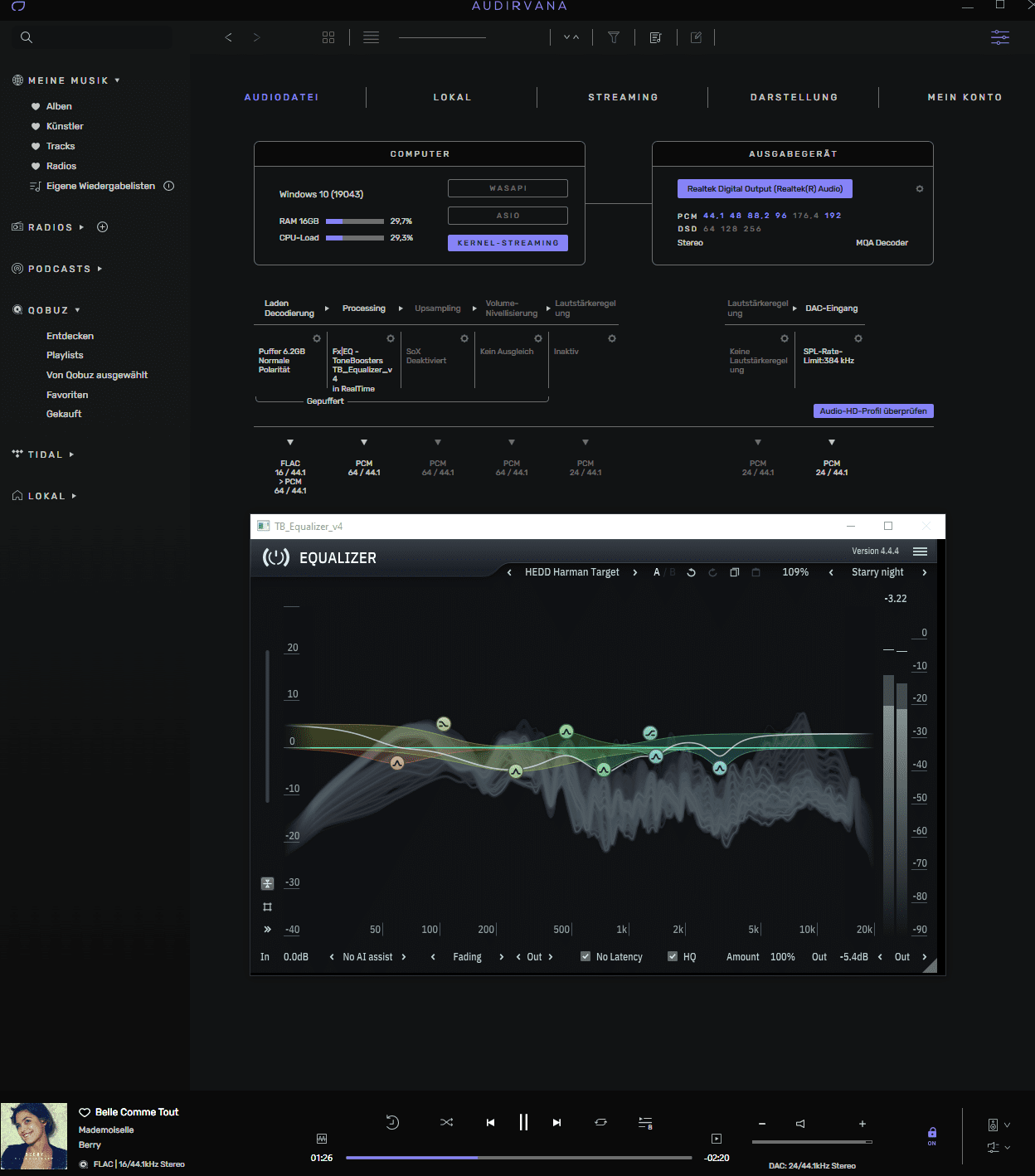The image size is (1035, 1176).
Task: Open info icon next to Eigene Wiedergabelisten
Action: tap(169, 186)
